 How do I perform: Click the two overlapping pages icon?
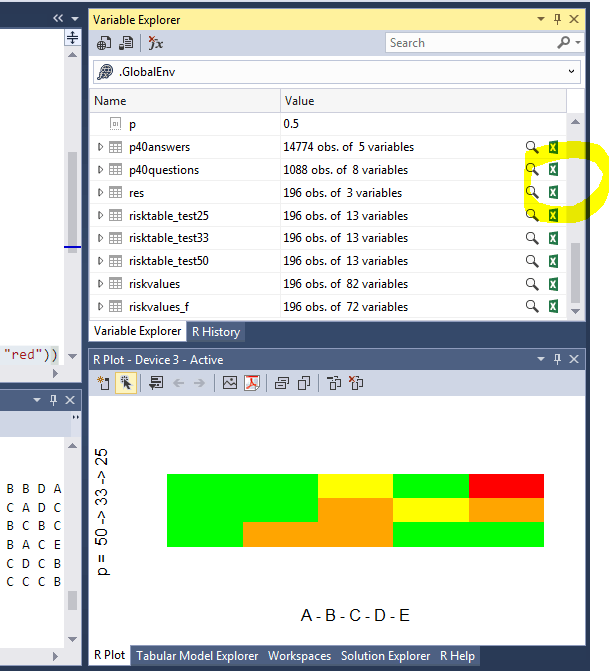[304, 383]
